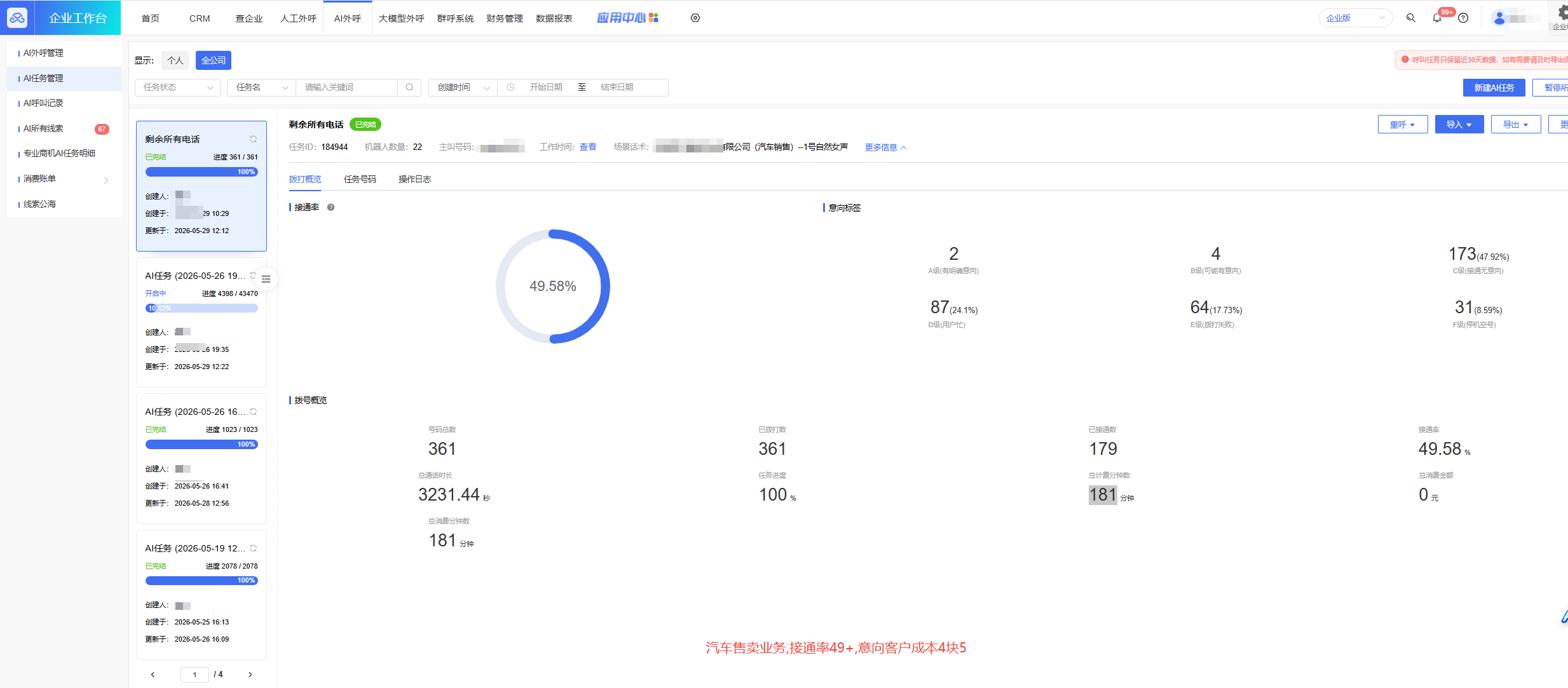Open 专业商机AI任务明细 in sidebar
This screenshot has width=1568, height=688.
[64, 154]
